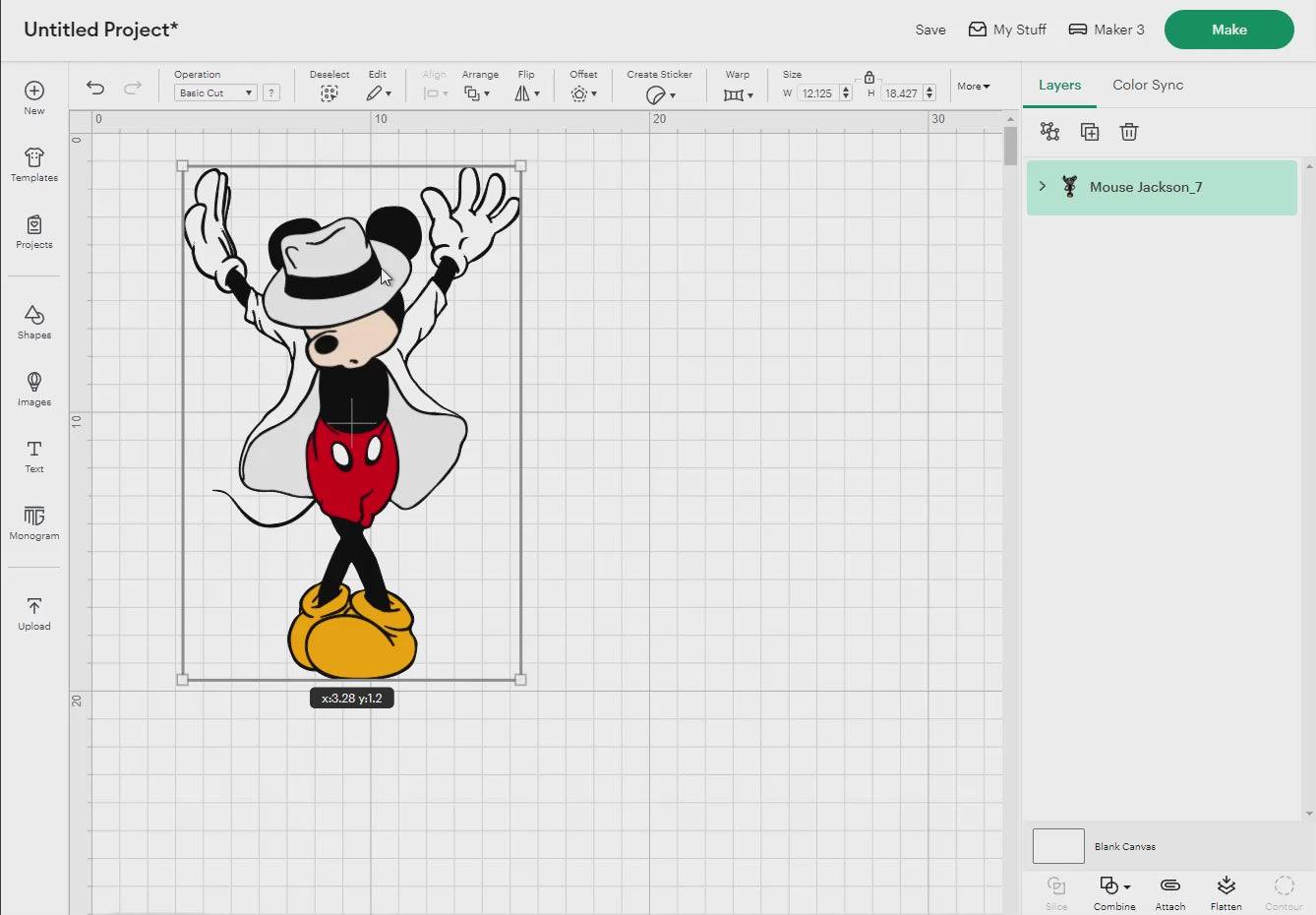Click the bottom-right selection resize handle
Viewport: 1316px width, 915px height.
[520, 680]
